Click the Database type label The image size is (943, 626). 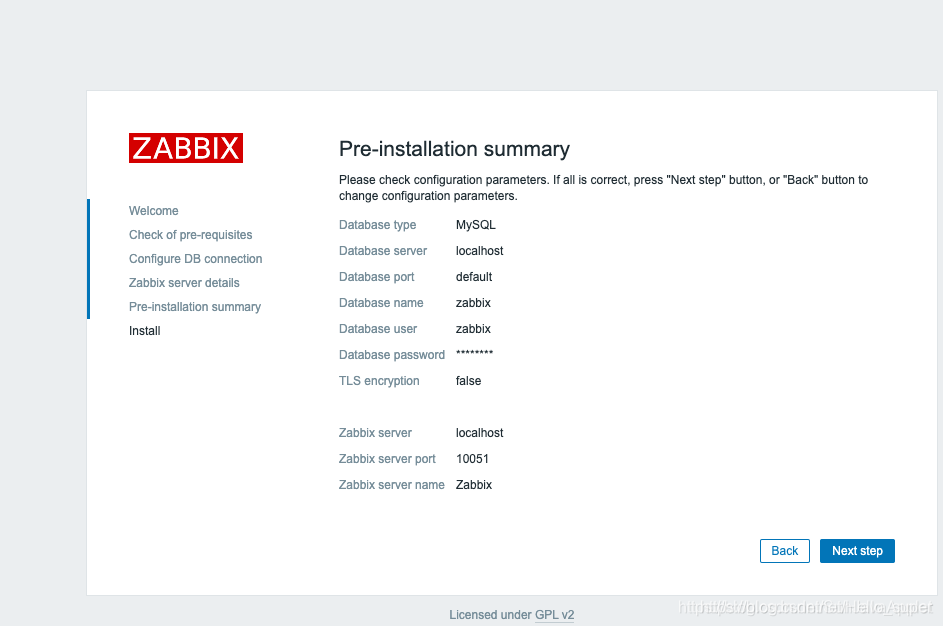pos(377,225)
